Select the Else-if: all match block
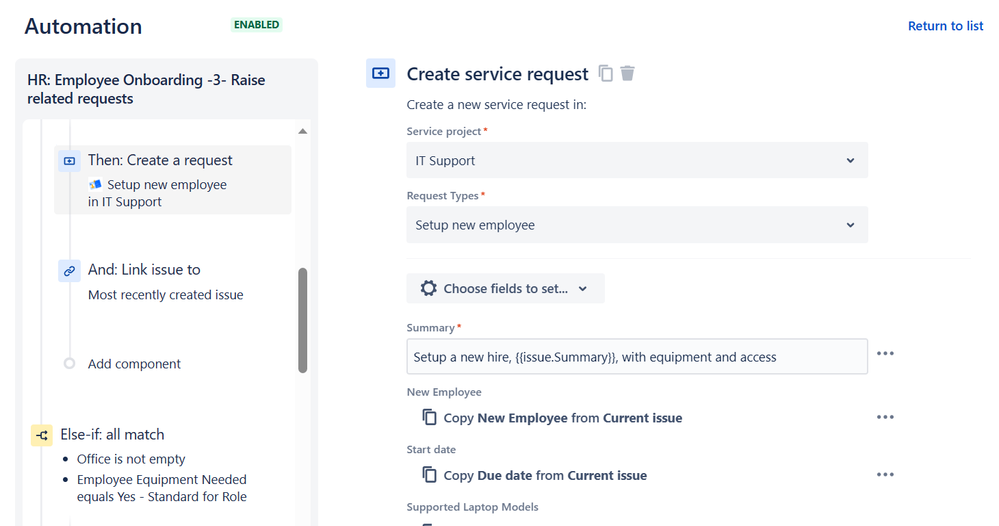This screenshot has width=999, height=526. pyautogui.click(x=112, y=435)
